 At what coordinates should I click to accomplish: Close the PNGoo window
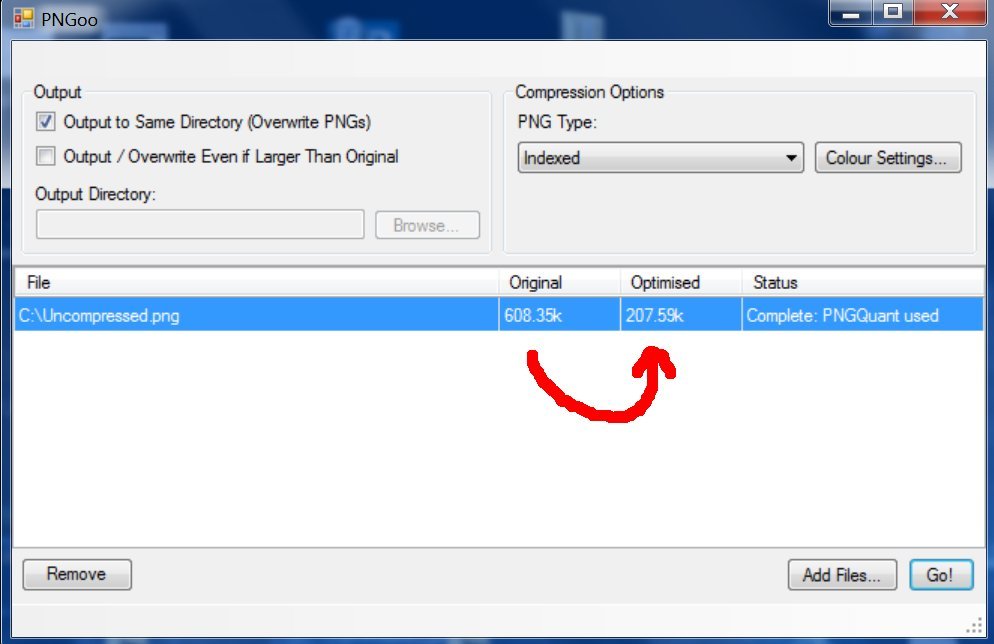[950, 12]
